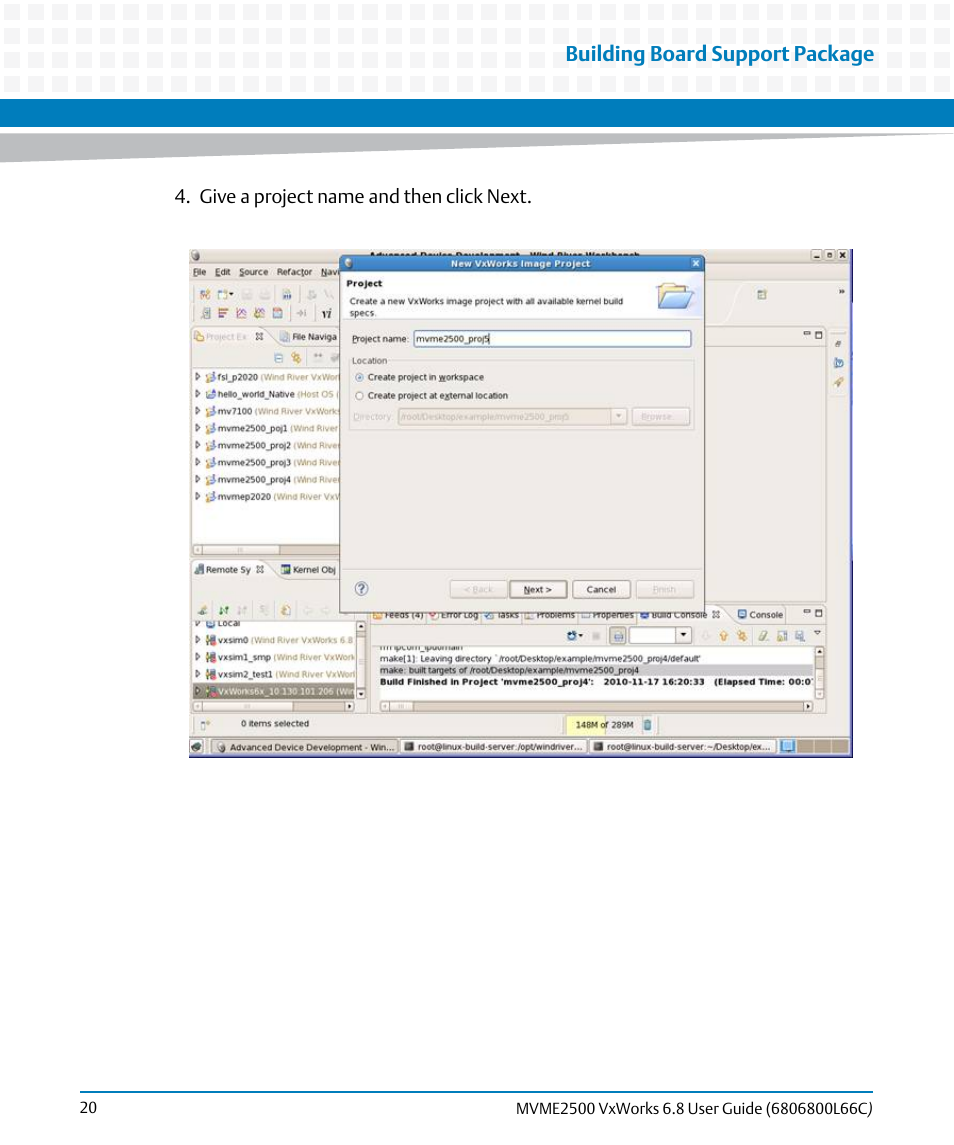This screenshot has width=954, height=1145.
Task: Expand vxsim0 in Remote Systems
Action: point(197,640)
